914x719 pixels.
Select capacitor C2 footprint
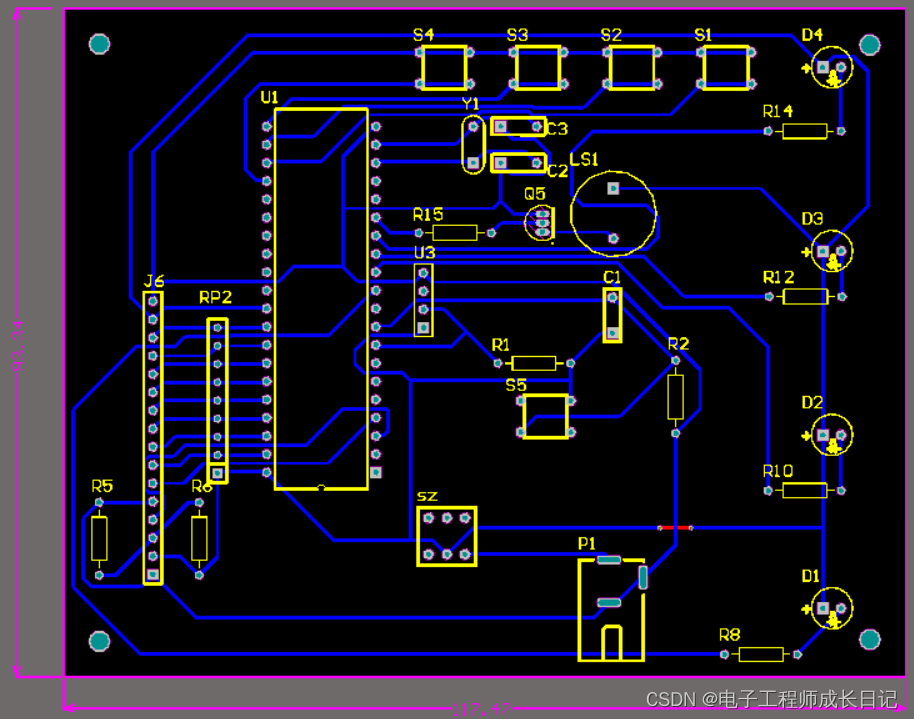coord(518,163)
